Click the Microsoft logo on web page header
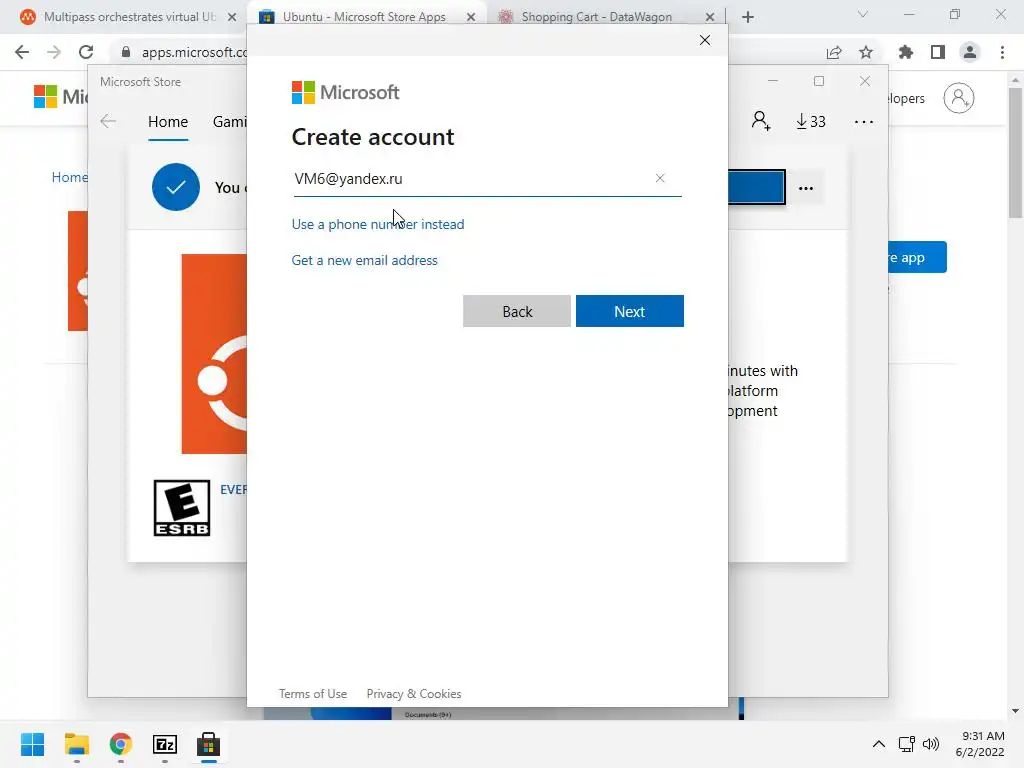The image size is (1024, 768). 60,97
